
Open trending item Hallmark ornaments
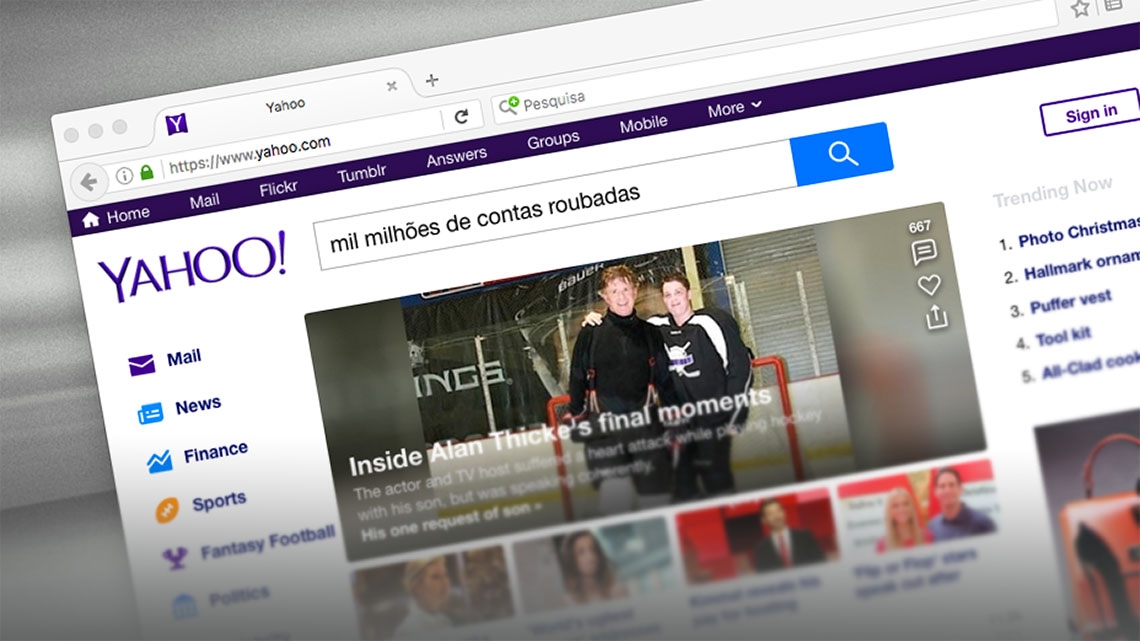(x=1081, y=265)
